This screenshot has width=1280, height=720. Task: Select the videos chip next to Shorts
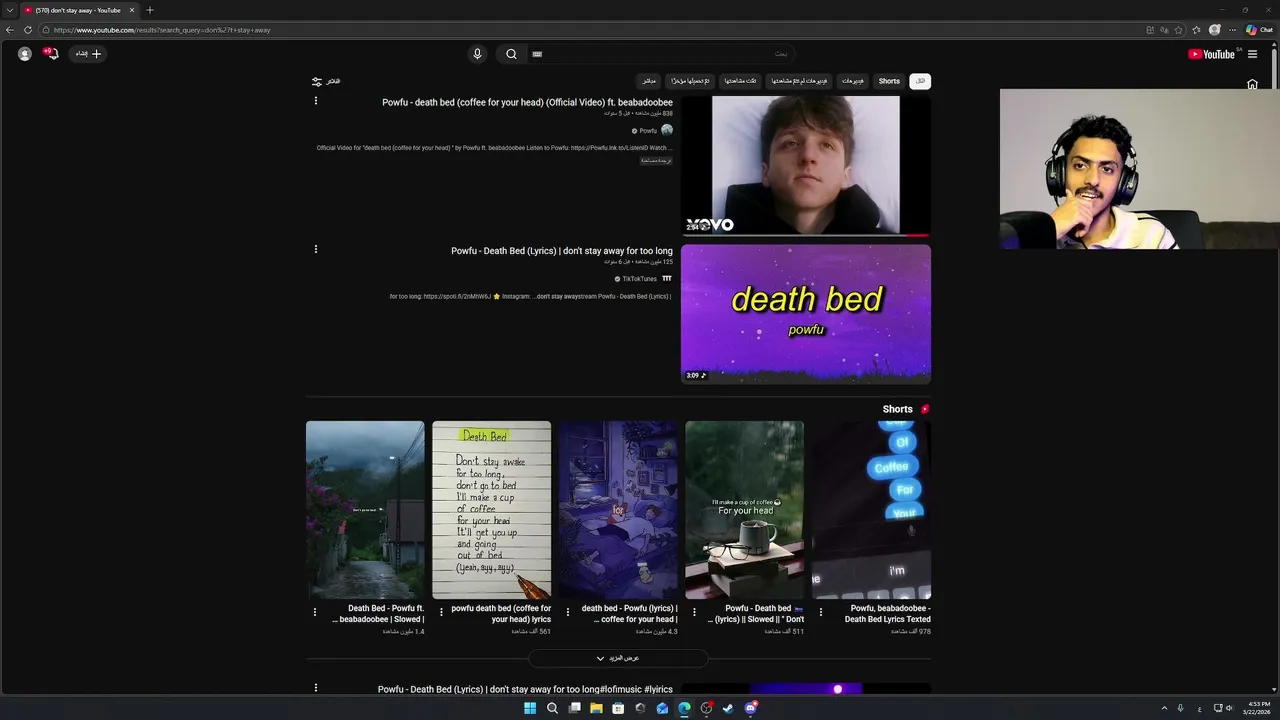(852, 81)
